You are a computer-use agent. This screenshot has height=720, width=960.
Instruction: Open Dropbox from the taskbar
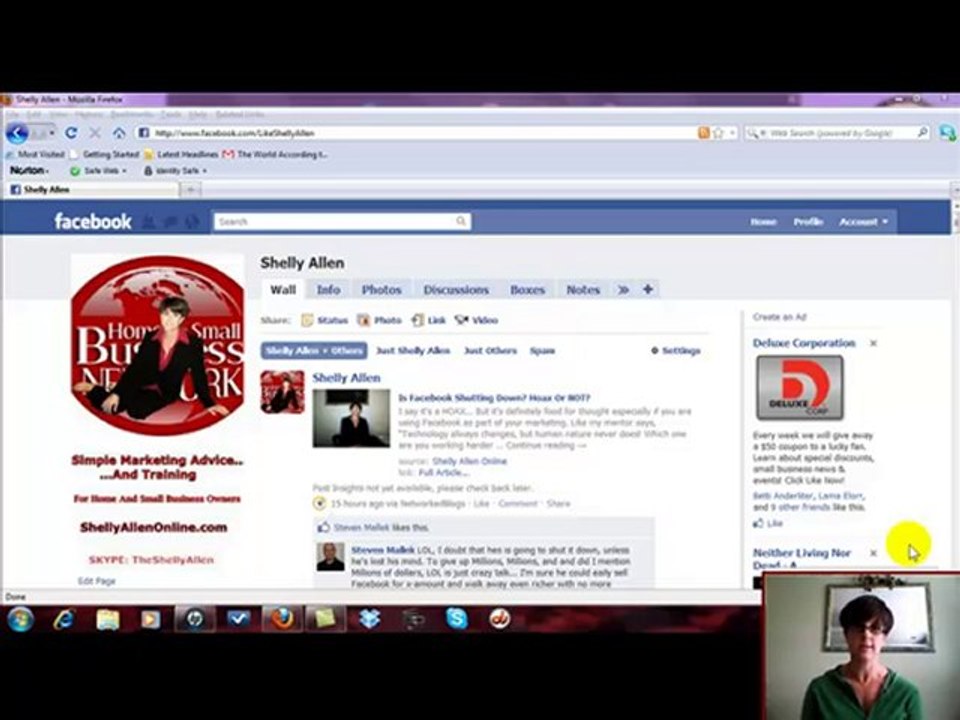tap(369, 619)
